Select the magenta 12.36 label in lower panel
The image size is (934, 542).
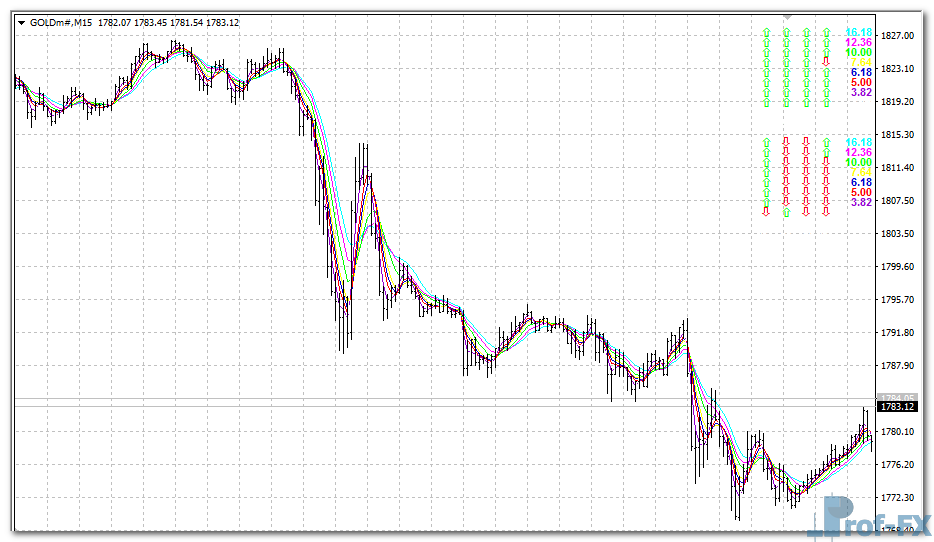tap(859, 152)
